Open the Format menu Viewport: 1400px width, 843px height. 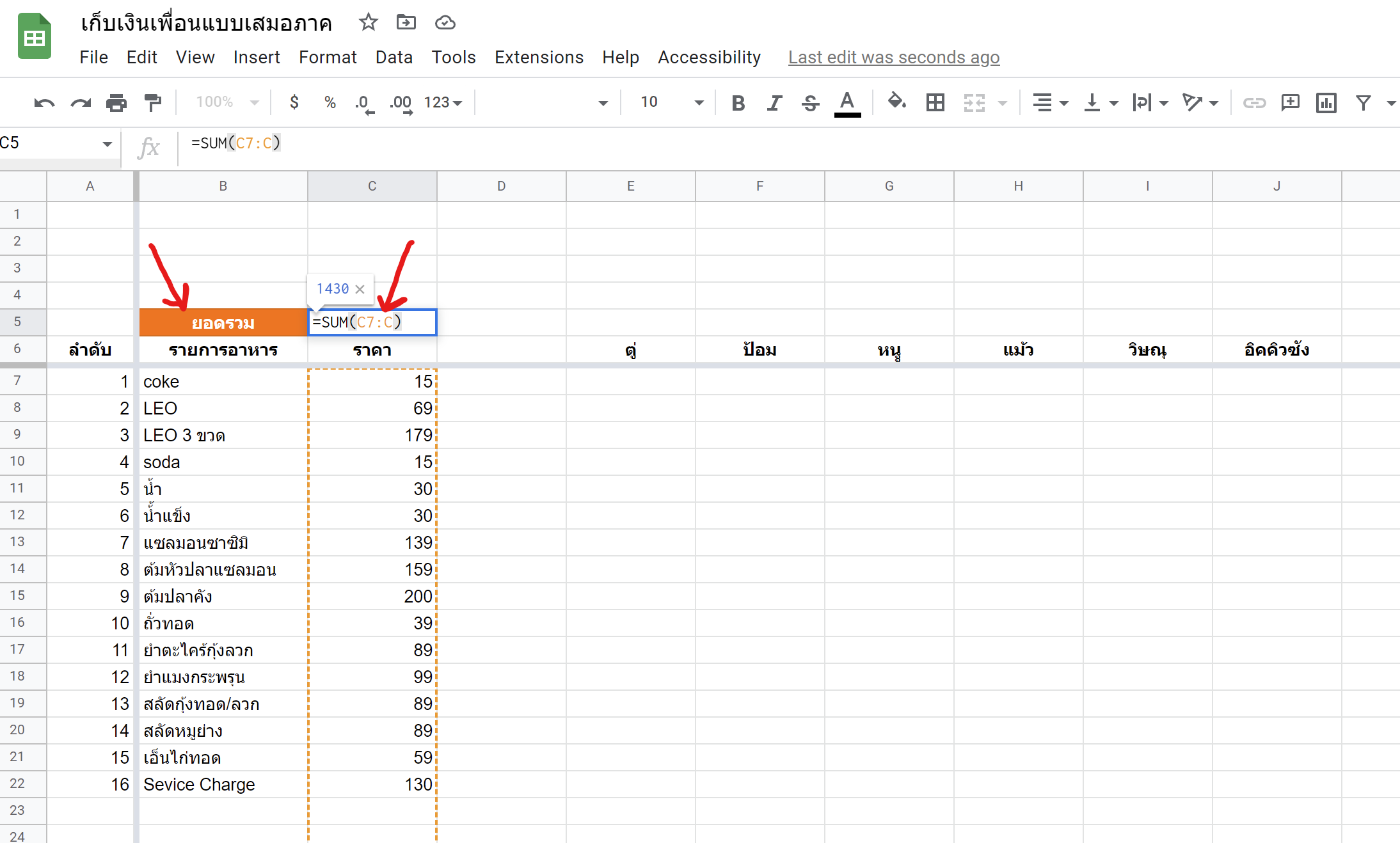click(328, 57)
